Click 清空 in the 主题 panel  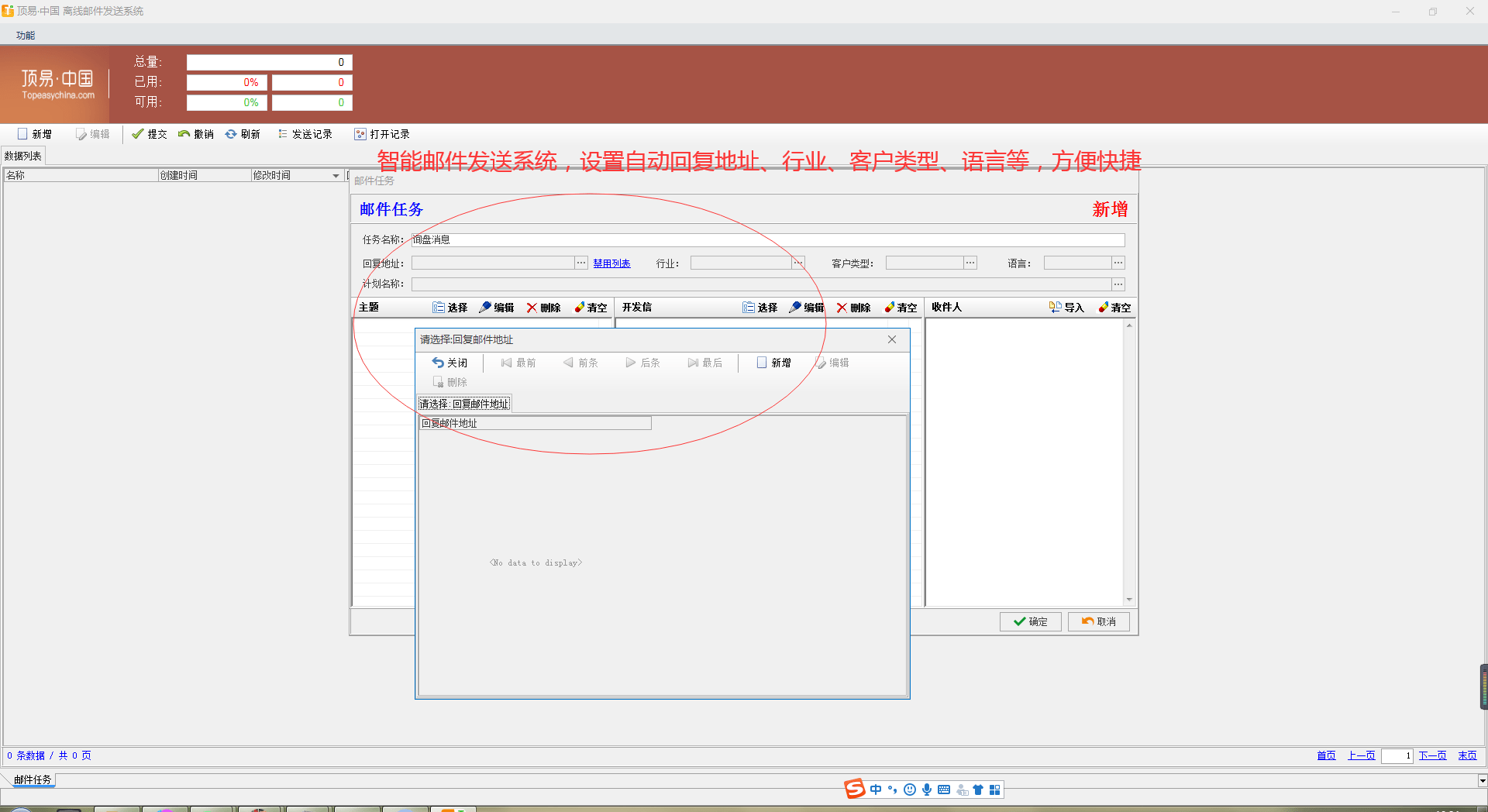pyautogui.click(x=591, y=308)
